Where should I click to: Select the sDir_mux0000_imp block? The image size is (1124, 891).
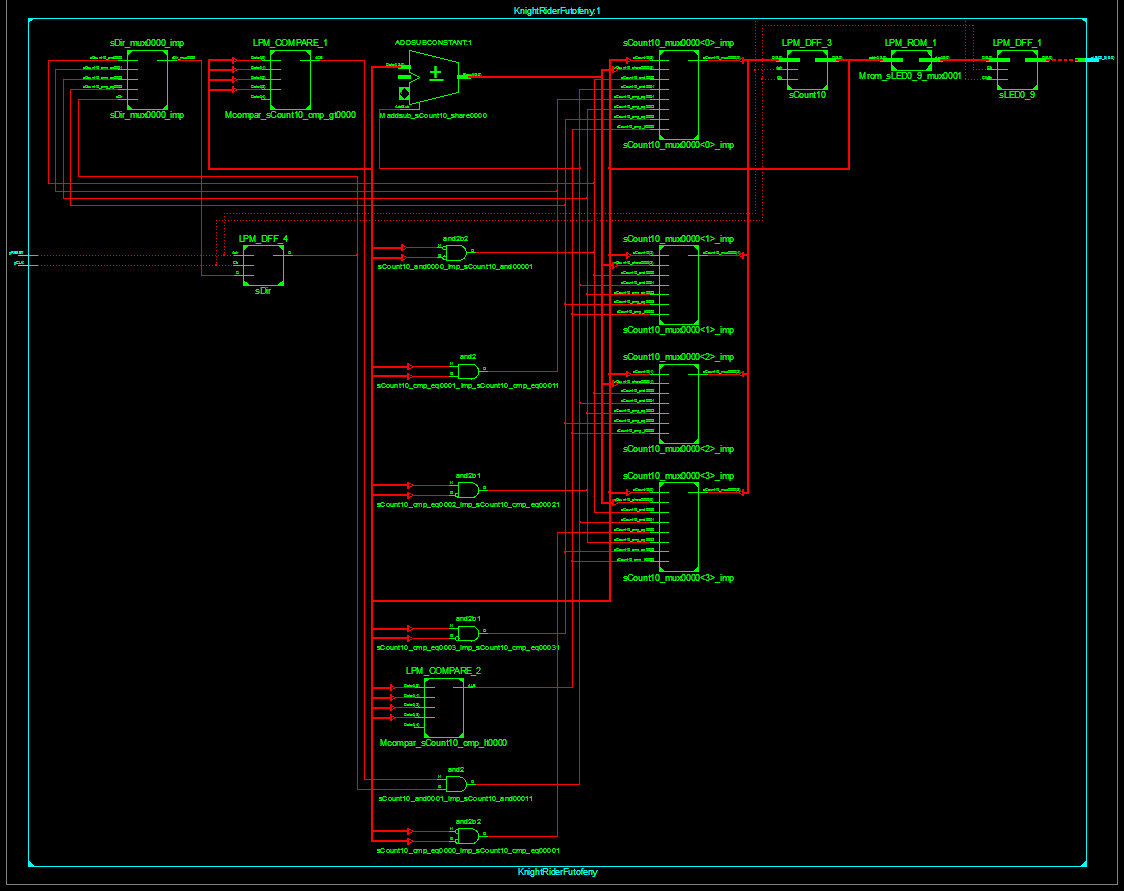point(147,80)
